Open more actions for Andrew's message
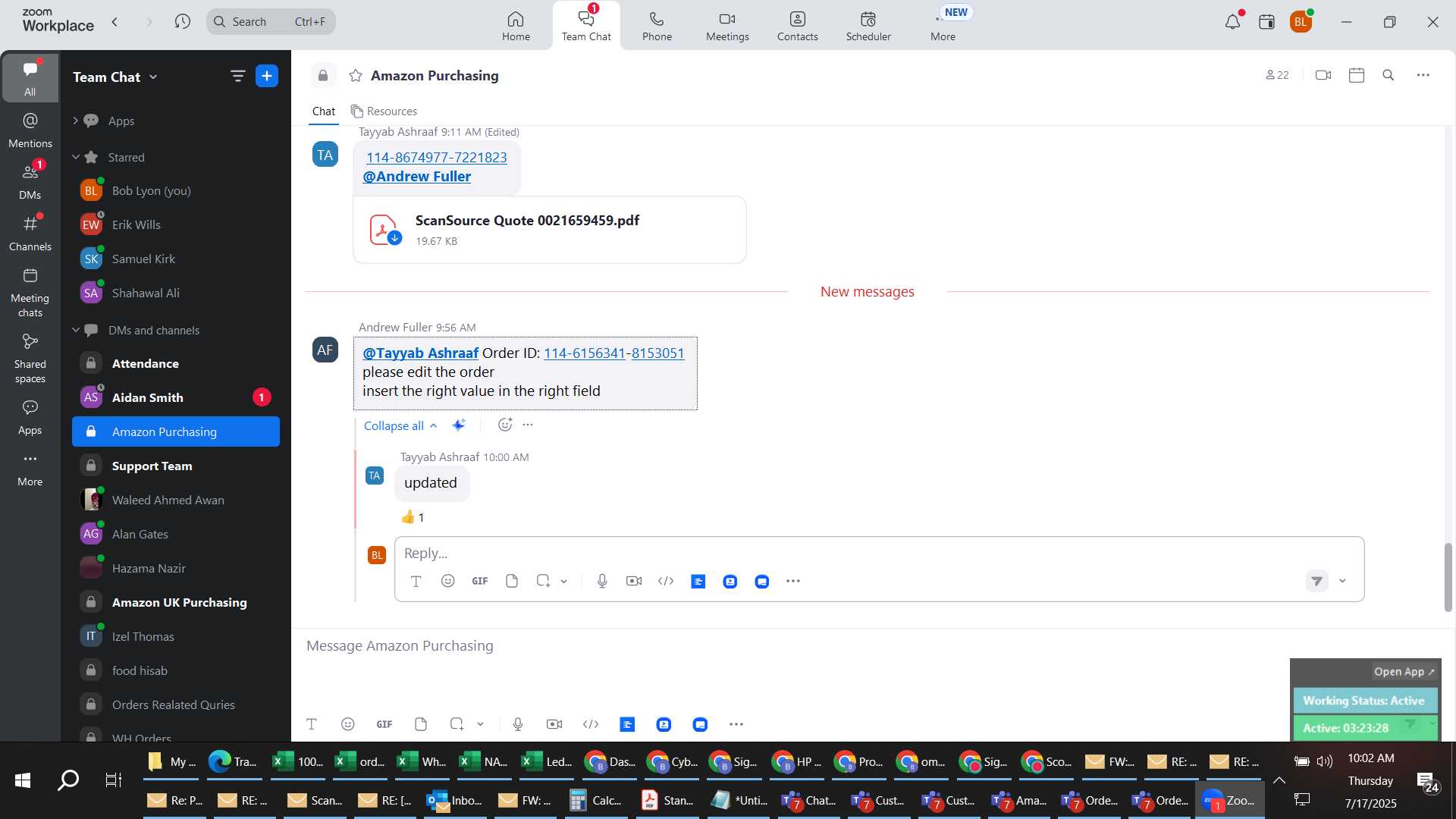This screenshot has width=1456, height=819. (x=528, y=425)
